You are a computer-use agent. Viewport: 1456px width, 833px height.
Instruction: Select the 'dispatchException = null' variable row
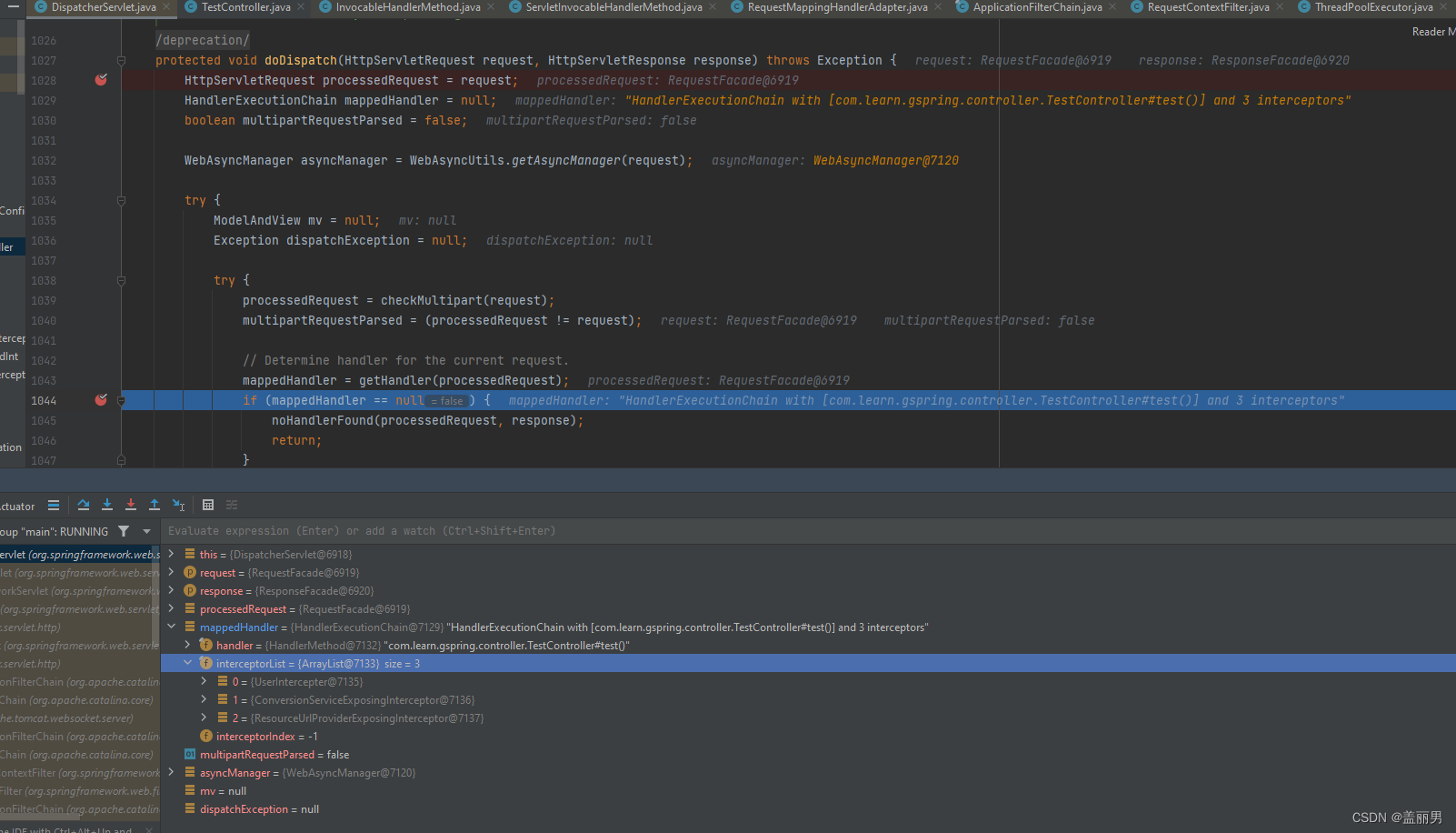point(808,809)
